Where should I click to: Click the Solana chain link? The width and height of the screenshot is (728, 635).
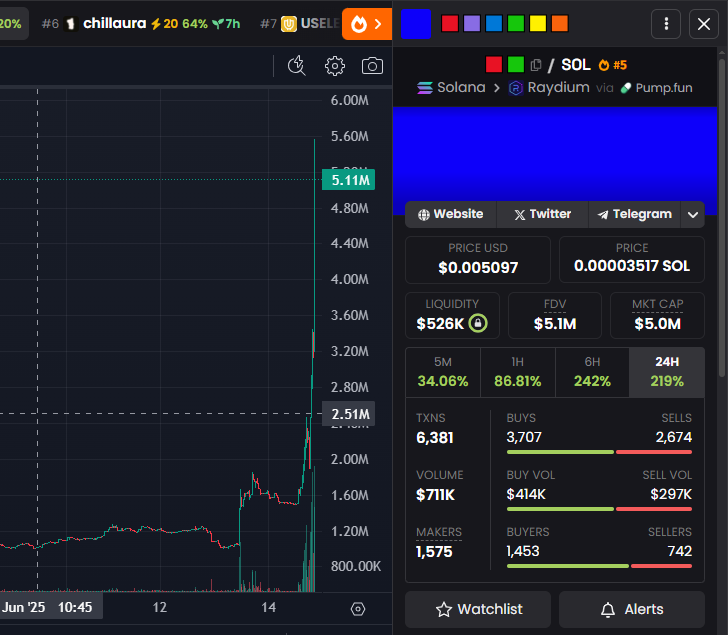point(451,87)
